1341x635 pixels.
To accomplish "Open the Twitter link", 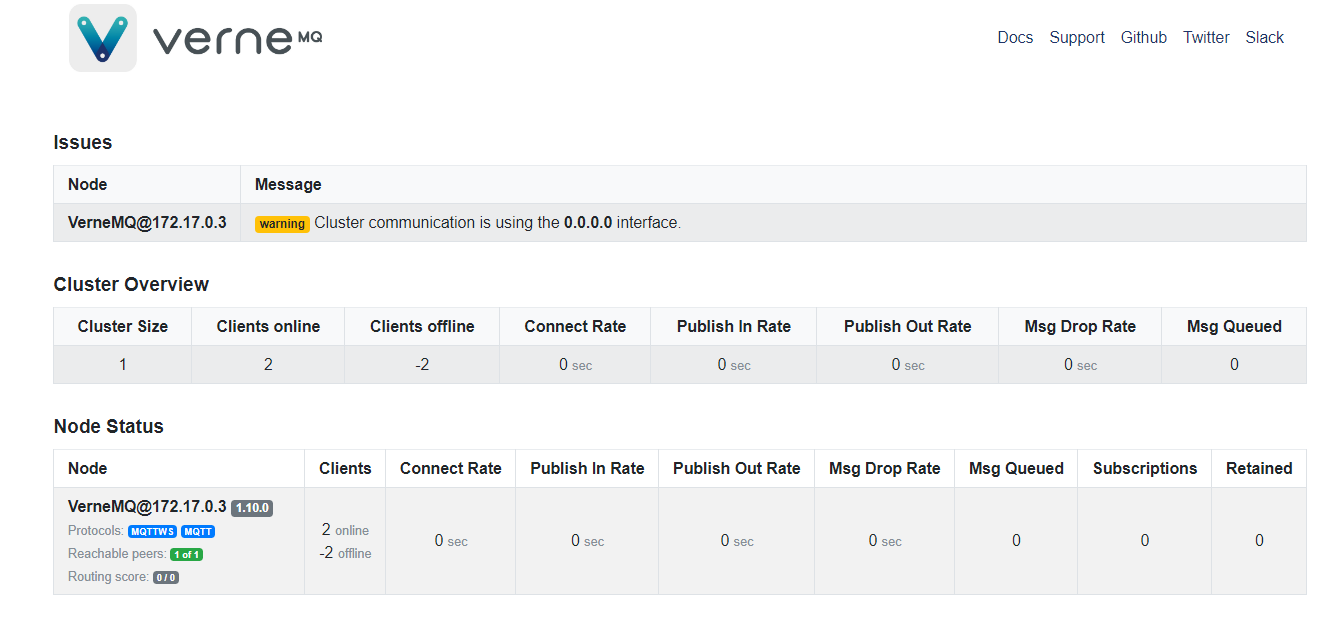I will tap(1206, 38).
